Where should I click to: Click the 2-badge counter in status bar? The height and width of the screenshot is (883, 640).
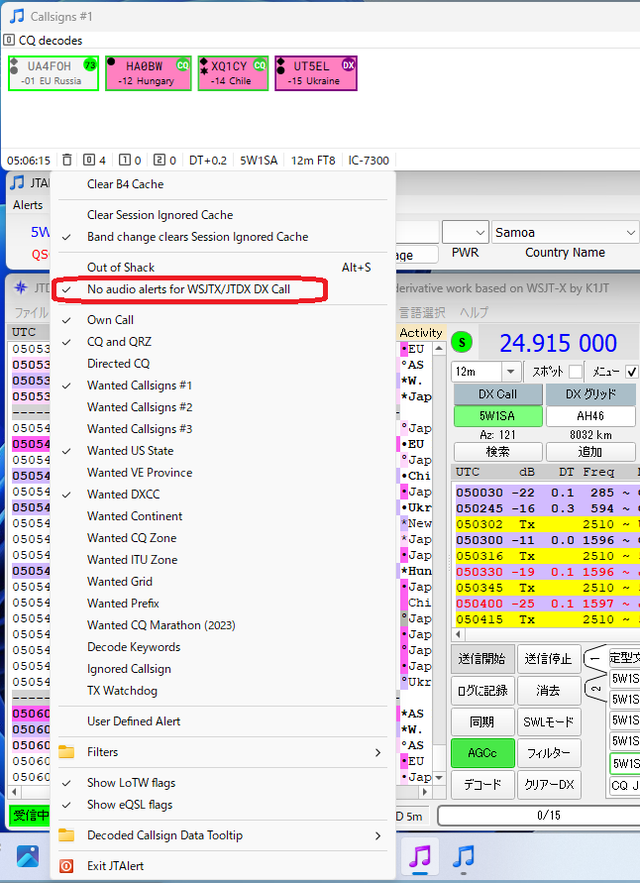[165, 160]
